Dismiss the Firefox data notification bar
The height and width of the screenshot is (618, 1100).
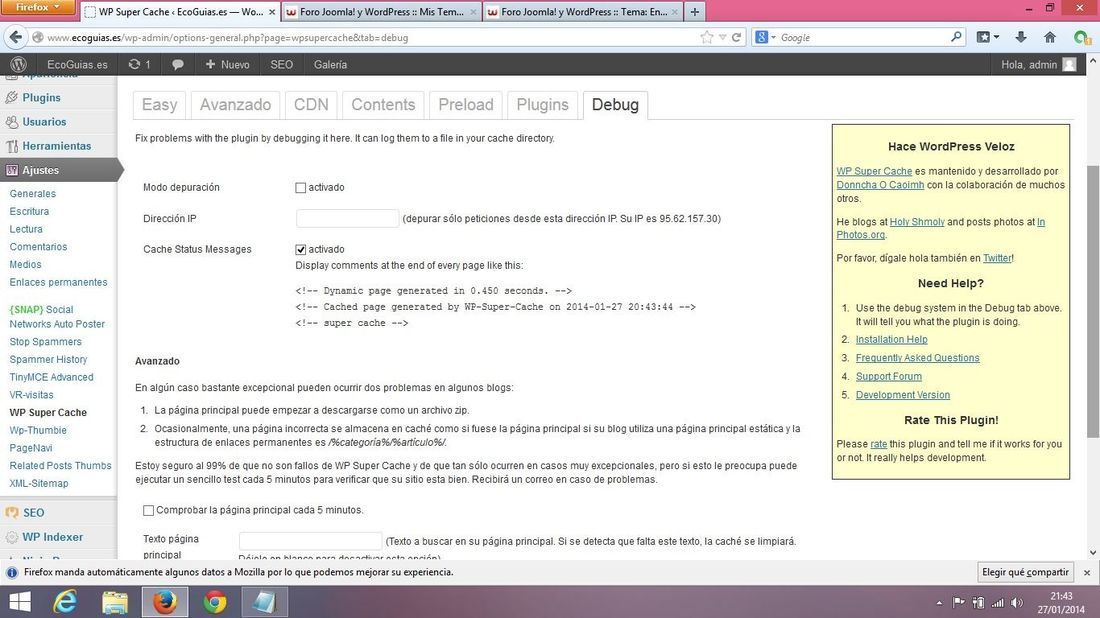pos(1087,572)
